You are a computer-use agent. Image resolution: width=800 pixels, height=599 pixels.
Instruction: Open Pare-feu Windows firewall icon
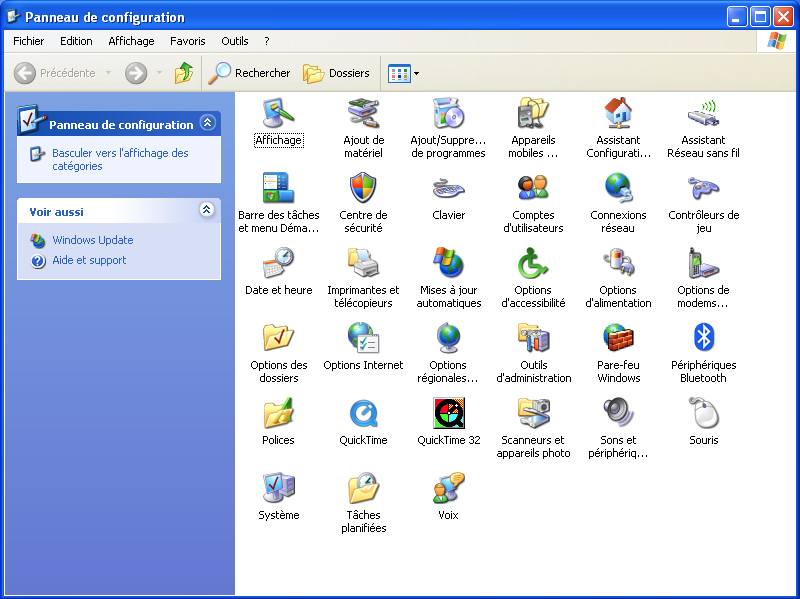[618, 338]
